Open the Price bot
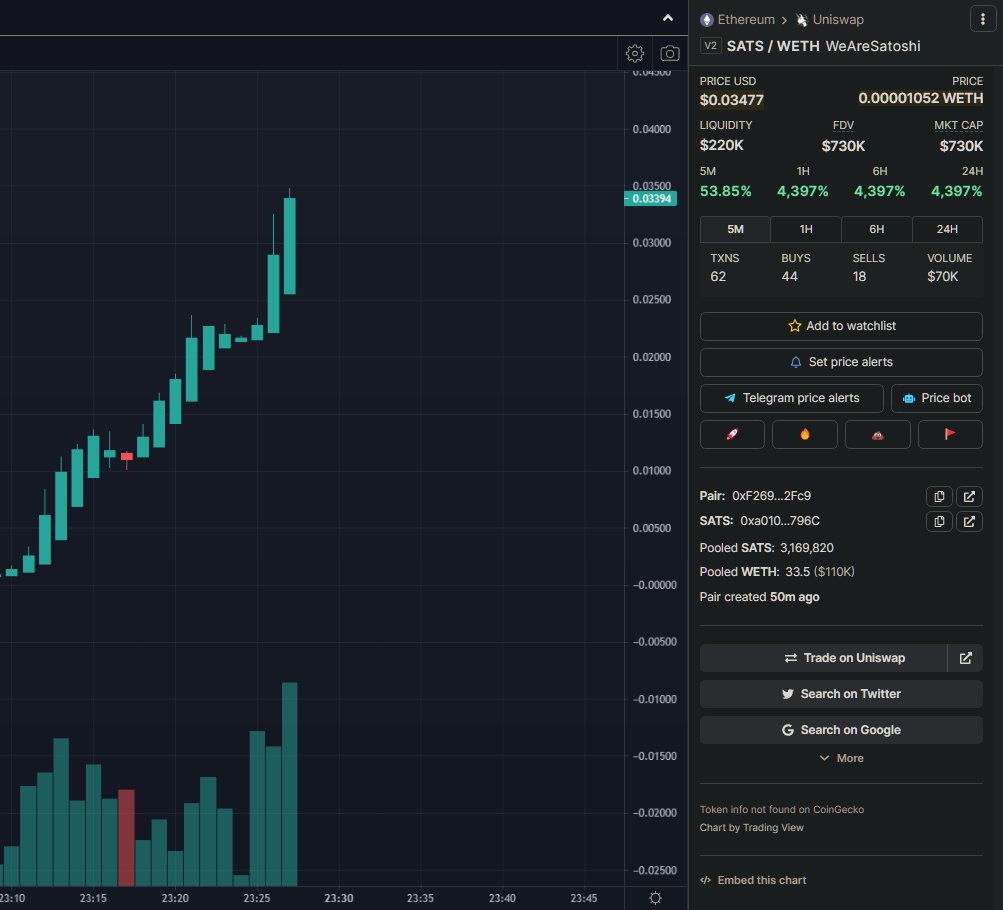1003x910 pixels. [937, 398]
